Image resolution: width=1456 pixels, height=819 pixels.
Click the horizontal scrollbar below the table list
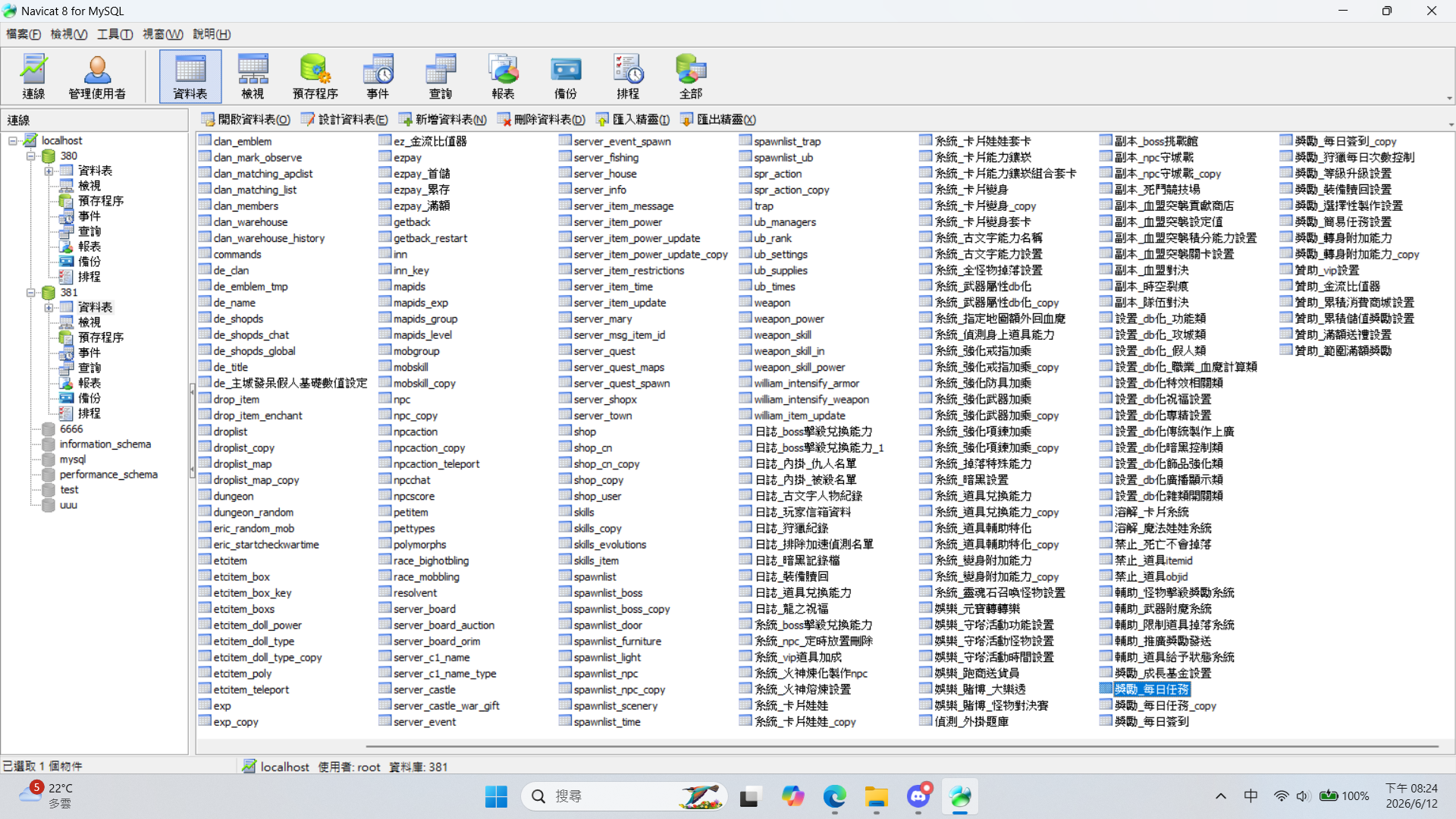click(x=902, y=747)
